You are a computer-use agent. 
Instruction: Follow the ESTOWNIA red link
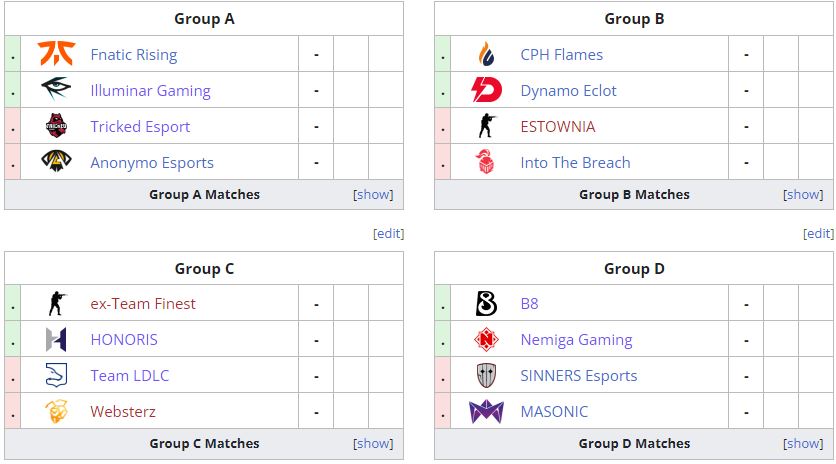(x=557, y=127)
